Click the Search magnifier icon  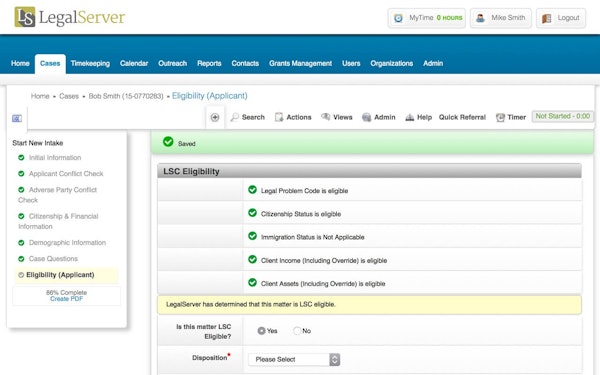pyautogui.click(x=235, y=117)
